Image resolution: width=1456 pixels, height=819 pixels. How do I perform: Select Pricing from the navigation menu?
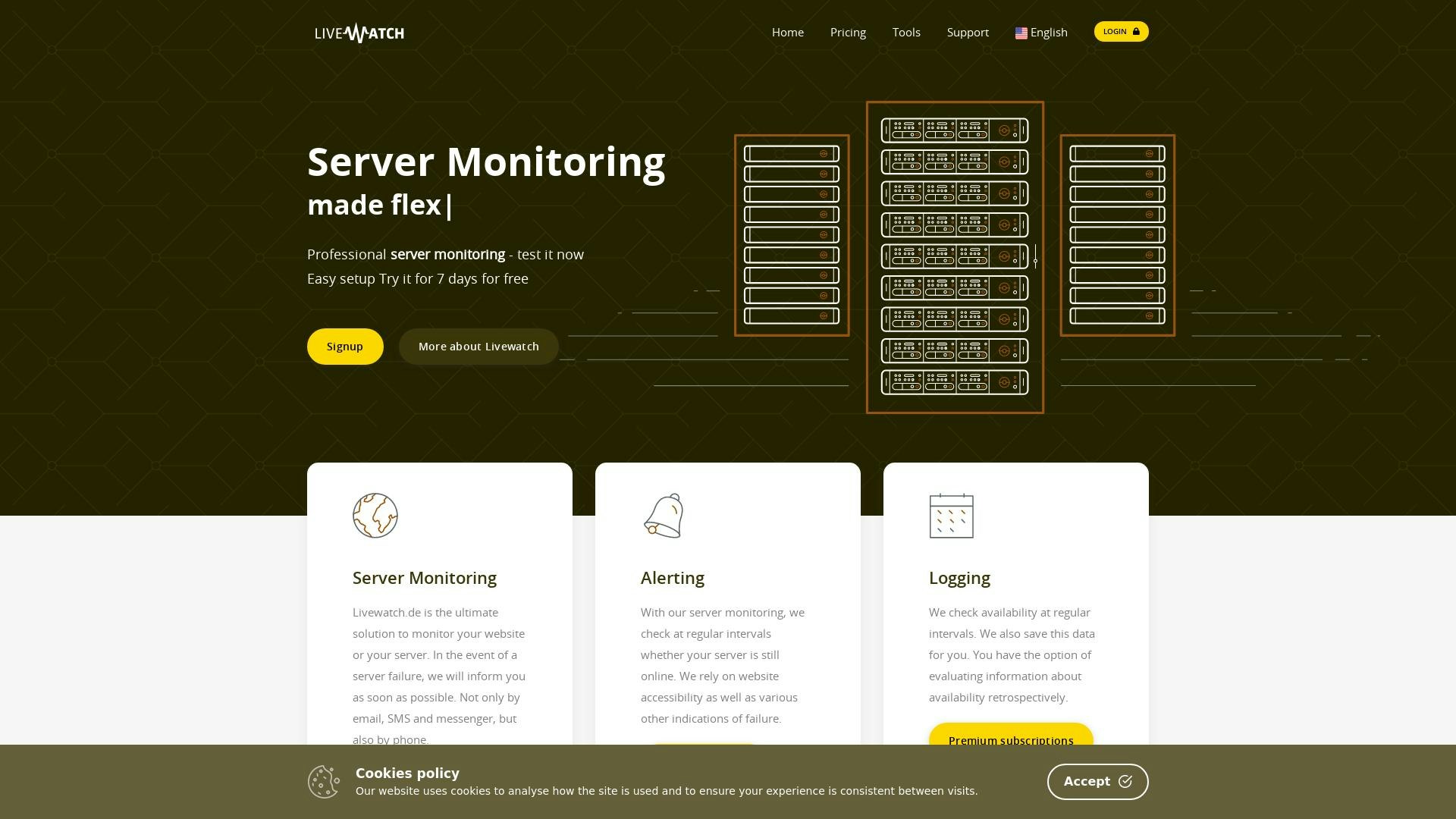tap(847, 33)
